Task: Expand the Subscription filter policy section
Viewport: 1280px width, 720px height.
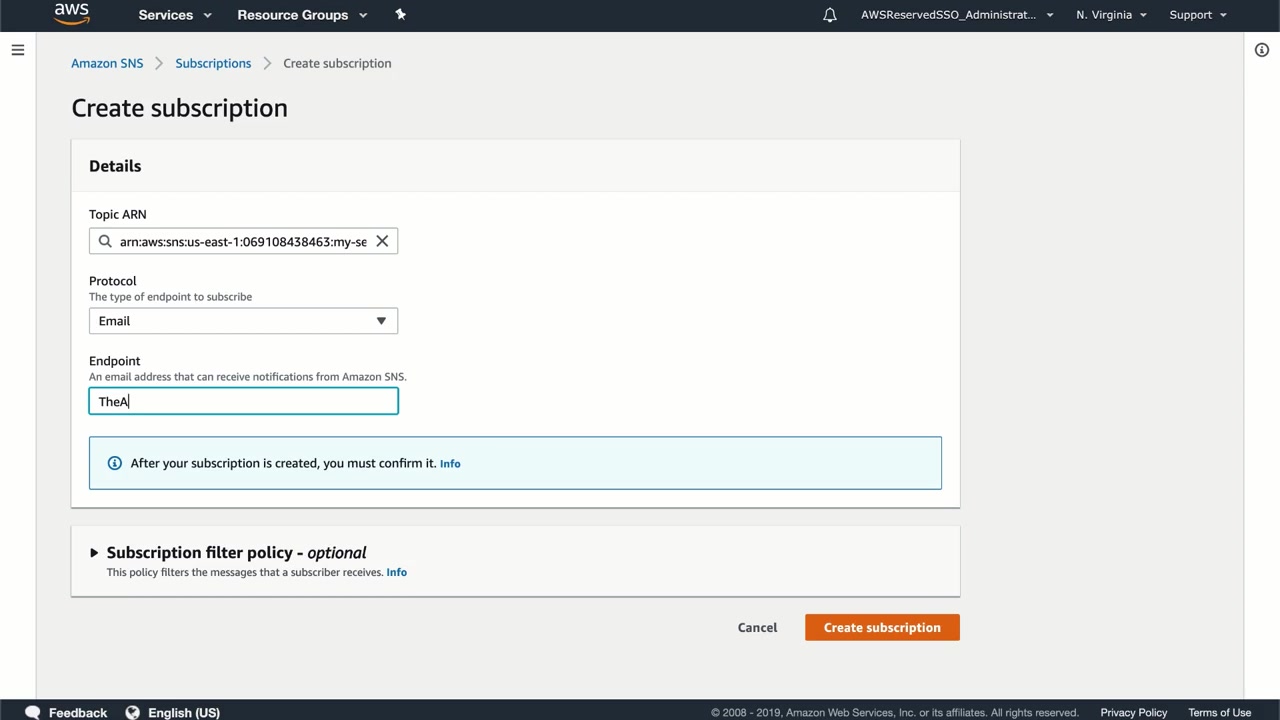Action: [94, 553]
